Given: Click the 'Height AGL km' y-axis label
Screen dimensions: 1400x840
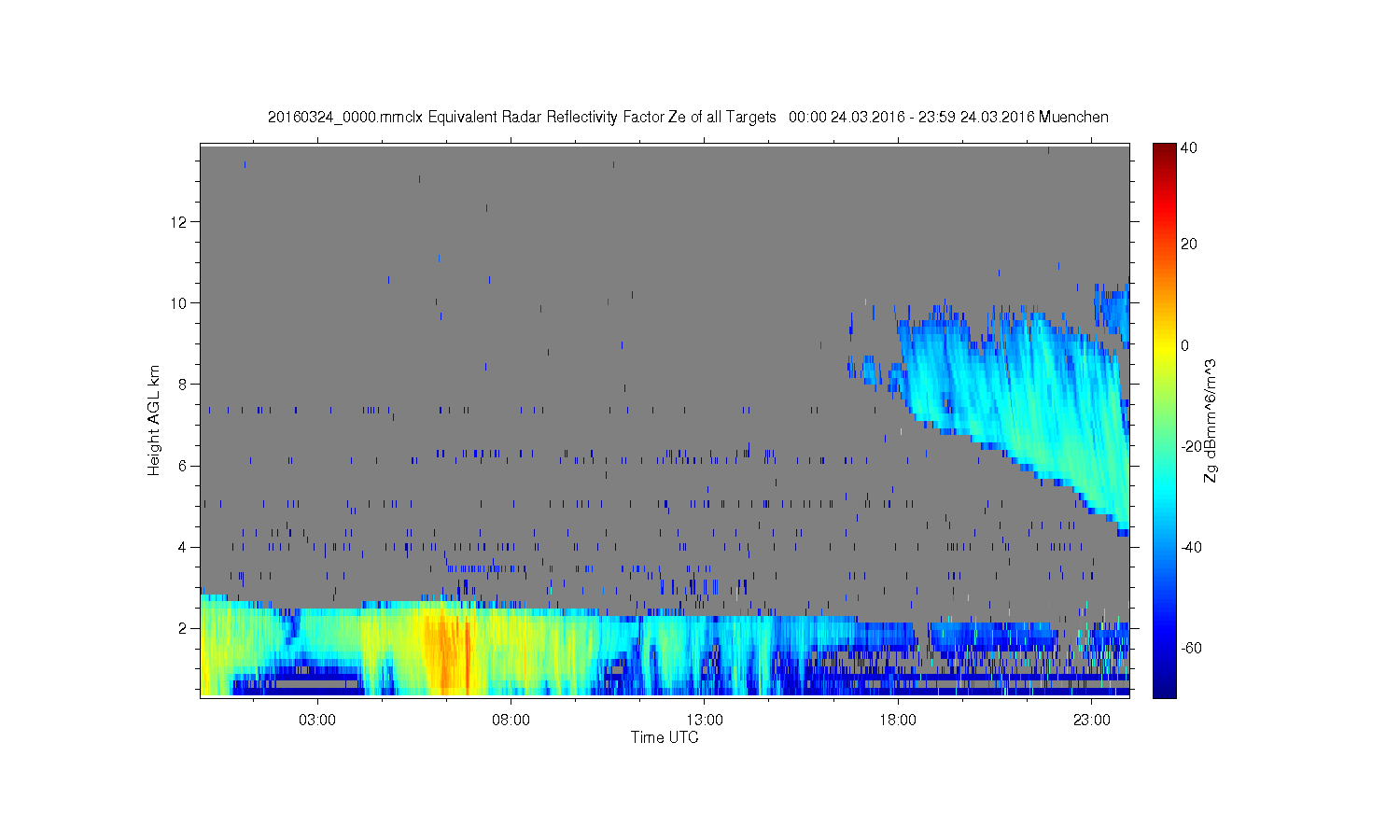Looking at the screenshot, I should tap(154, 420).
